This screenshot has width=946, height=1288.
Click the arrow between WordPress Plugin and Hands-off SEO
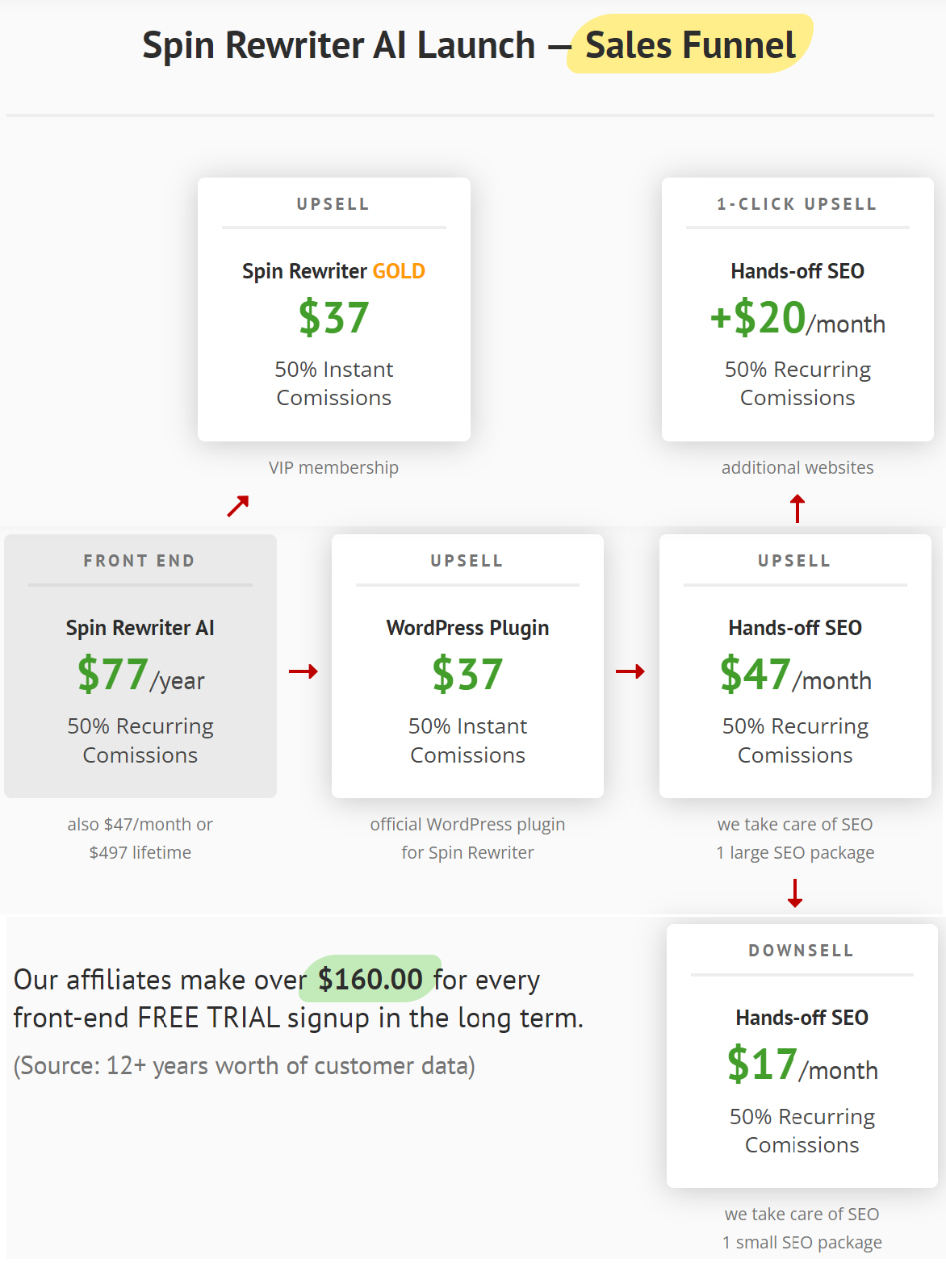(630, 671)
